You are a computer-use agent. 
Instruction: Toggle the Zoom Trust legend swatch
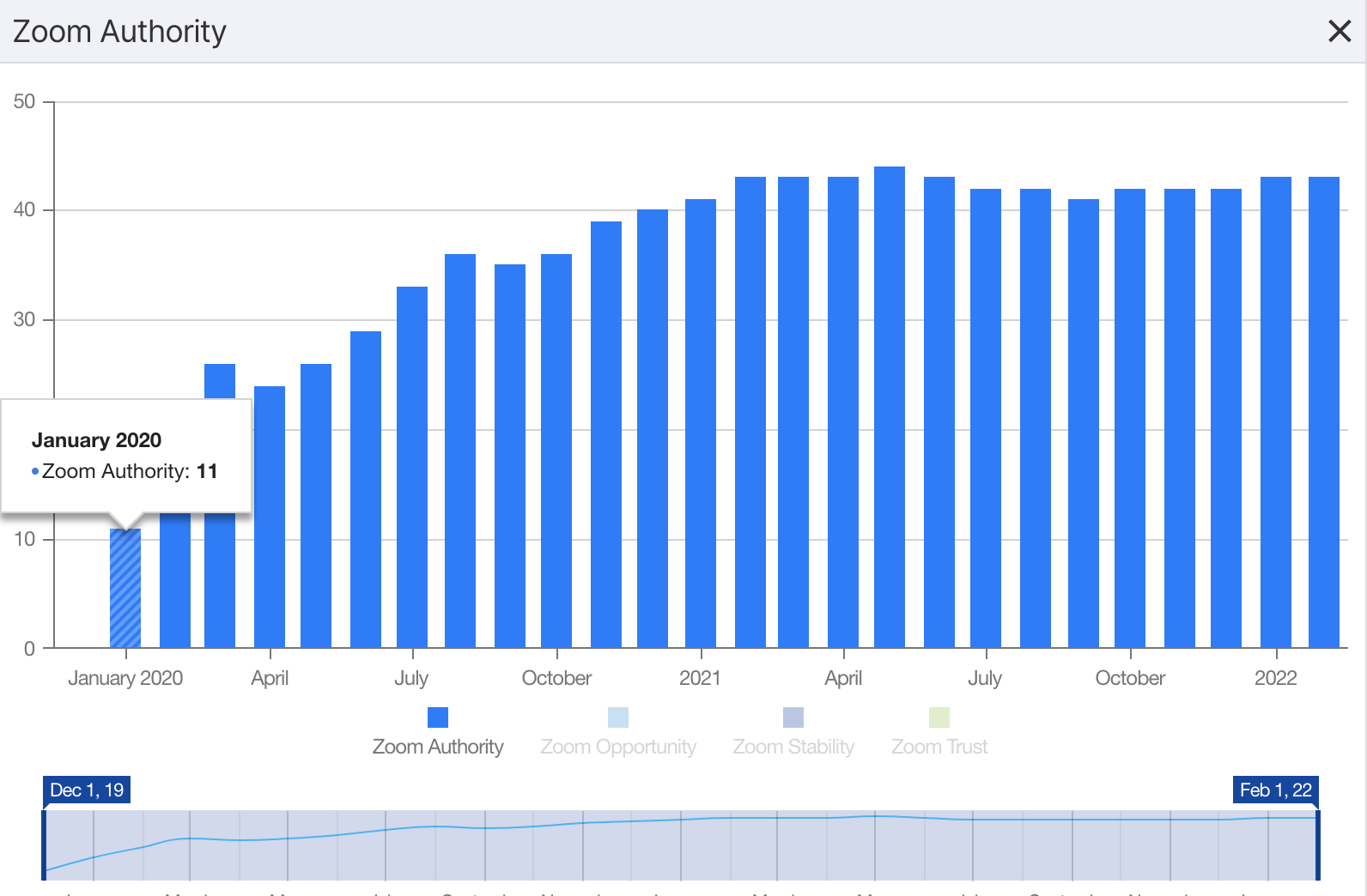pos(939,717)
